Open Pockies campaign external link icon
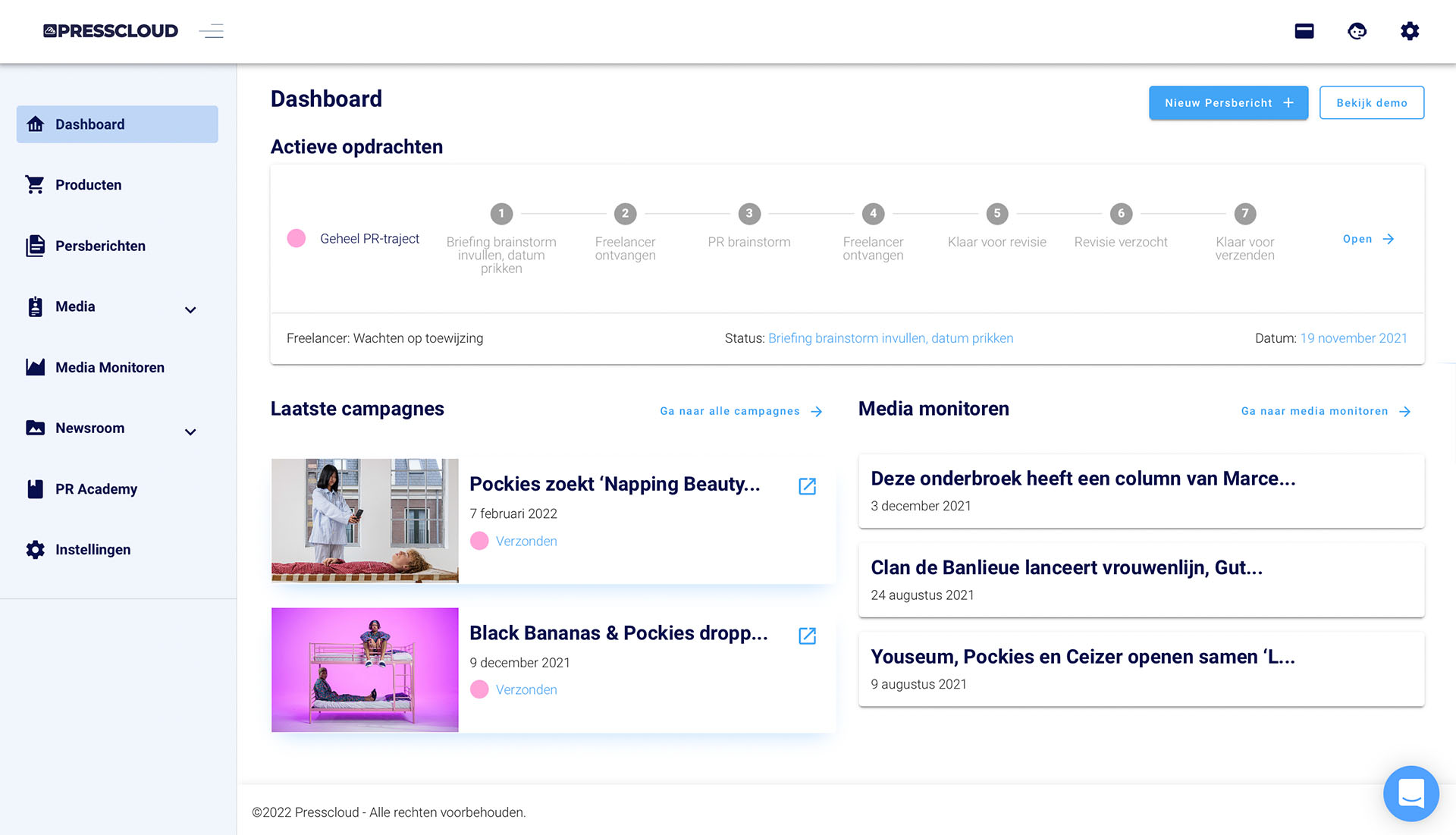Image resolution: width=1456 pixels, height=835 pixels. point(807,486)
